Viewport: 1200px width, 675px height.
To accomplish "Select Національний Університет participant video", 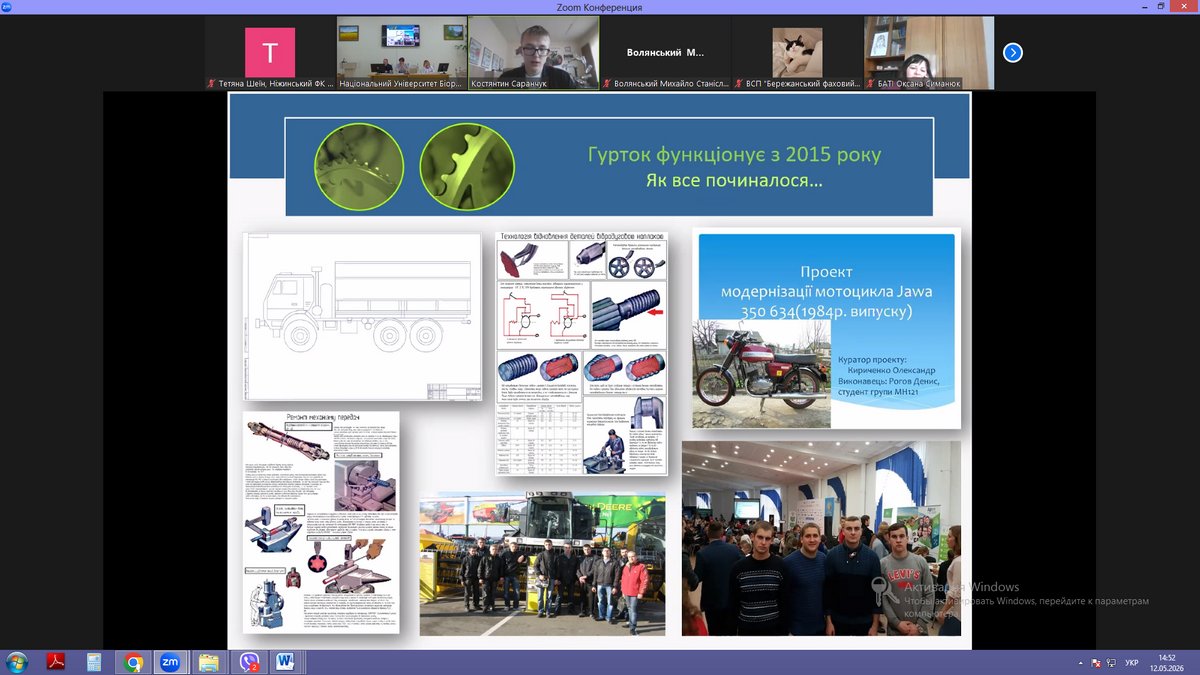I will click(401, 53).
